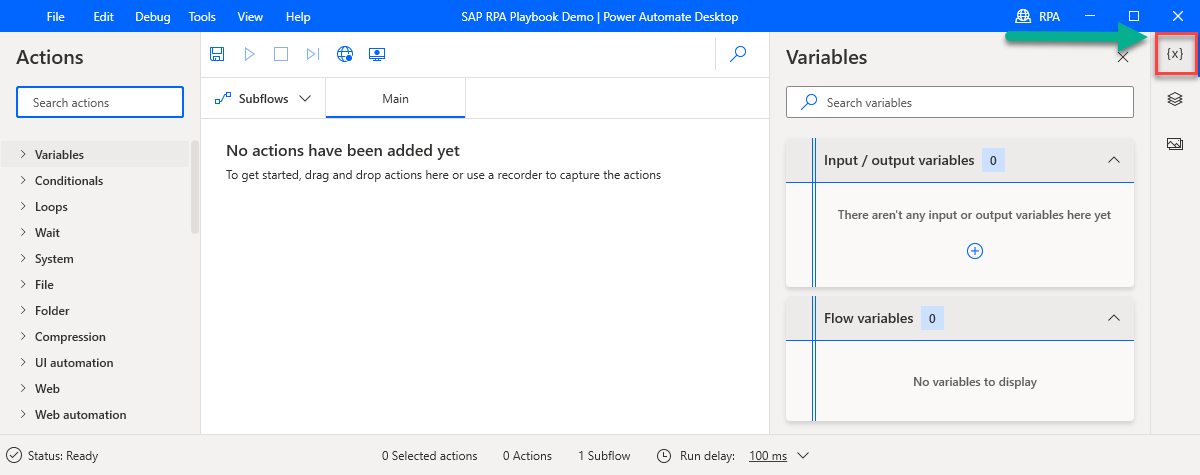Run the flow using the play icon
The image size is (1200, 475).
coord(250,54)
